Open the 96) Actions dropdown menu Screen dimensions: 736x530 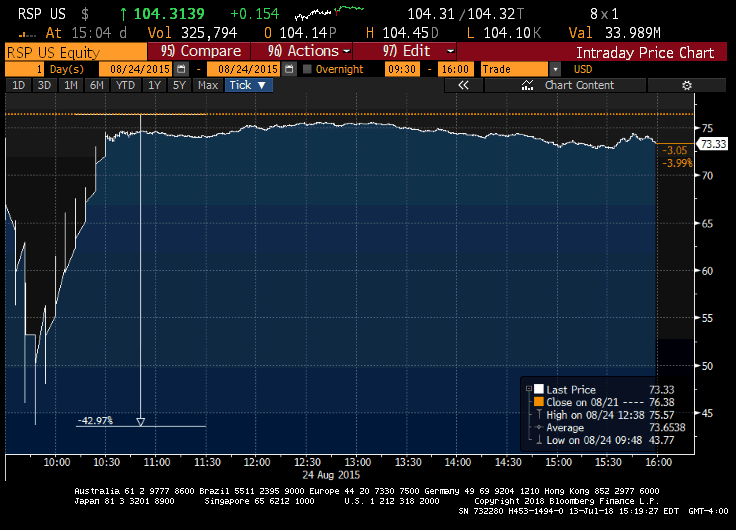[x=301, y=51]
